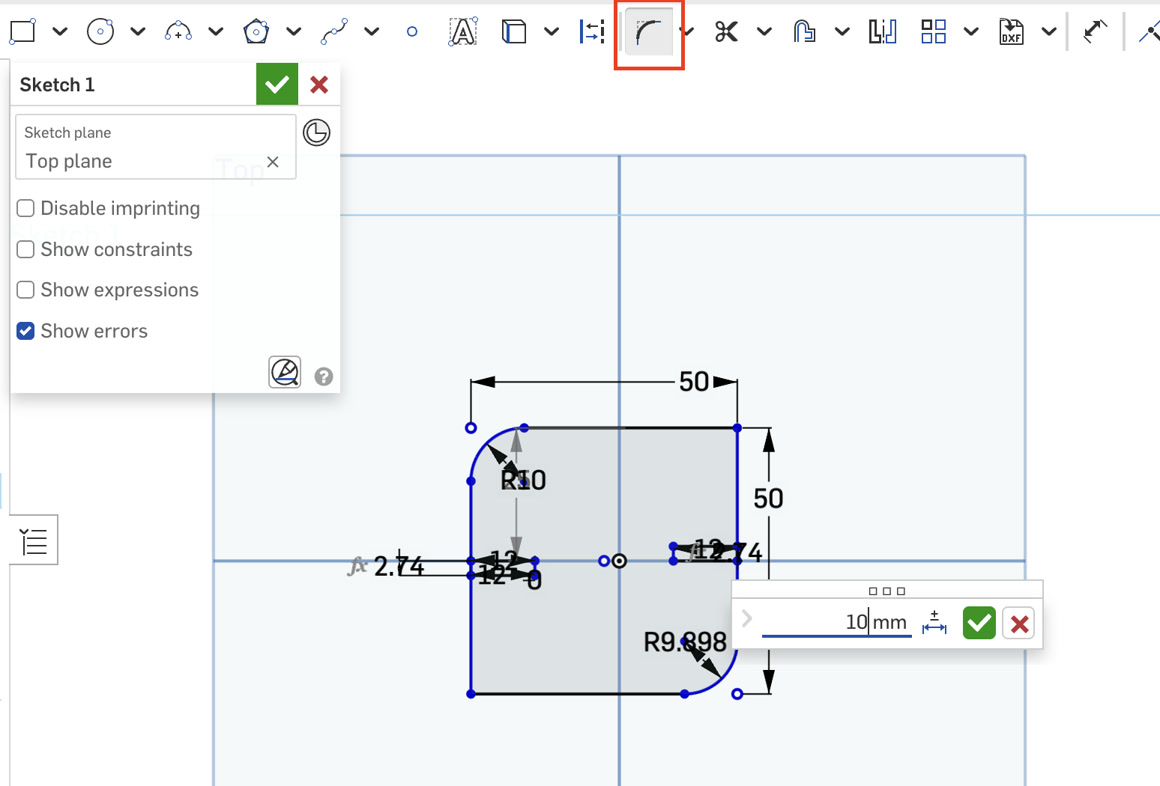The height and width of the screenshot is (786, 1160).
Task: Select the Center point circle tool
Action: pos(100,32)
